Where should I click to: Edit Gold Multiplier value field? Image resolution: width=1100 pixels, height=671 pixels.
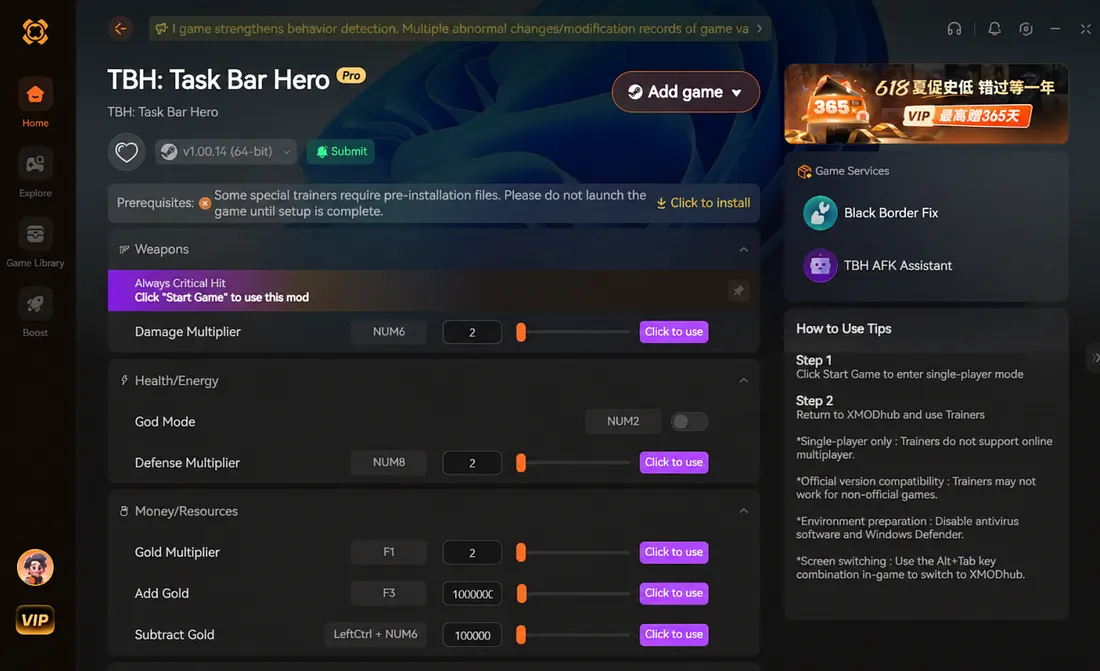click(x=472, y=552)
